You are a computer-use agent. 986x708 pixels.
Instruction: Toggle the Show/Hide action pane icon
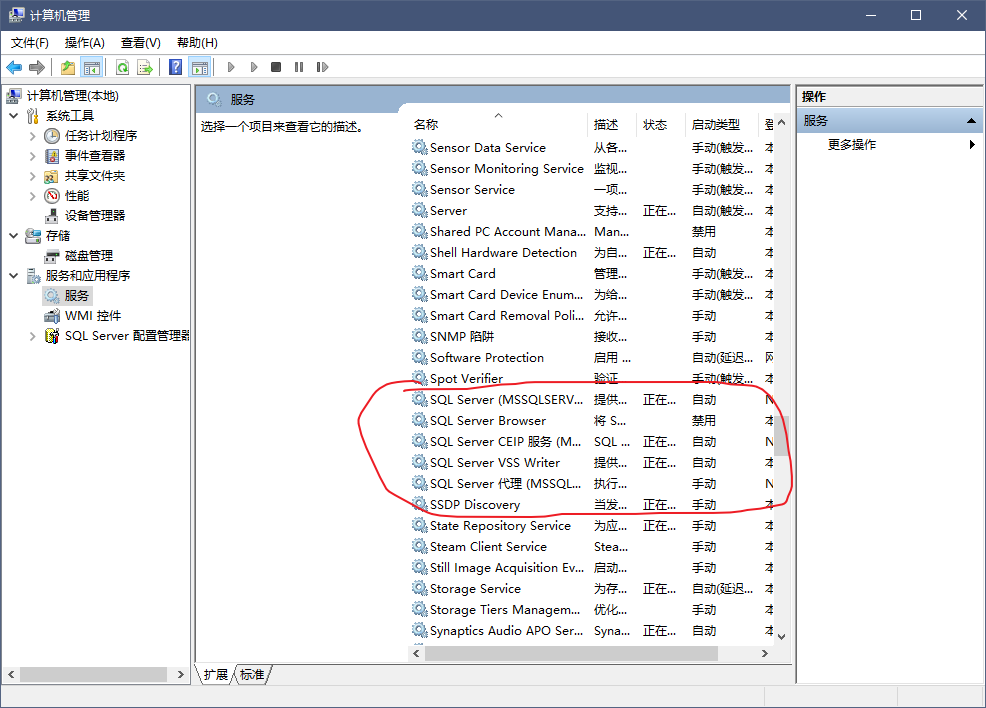(x=200, y=67)
